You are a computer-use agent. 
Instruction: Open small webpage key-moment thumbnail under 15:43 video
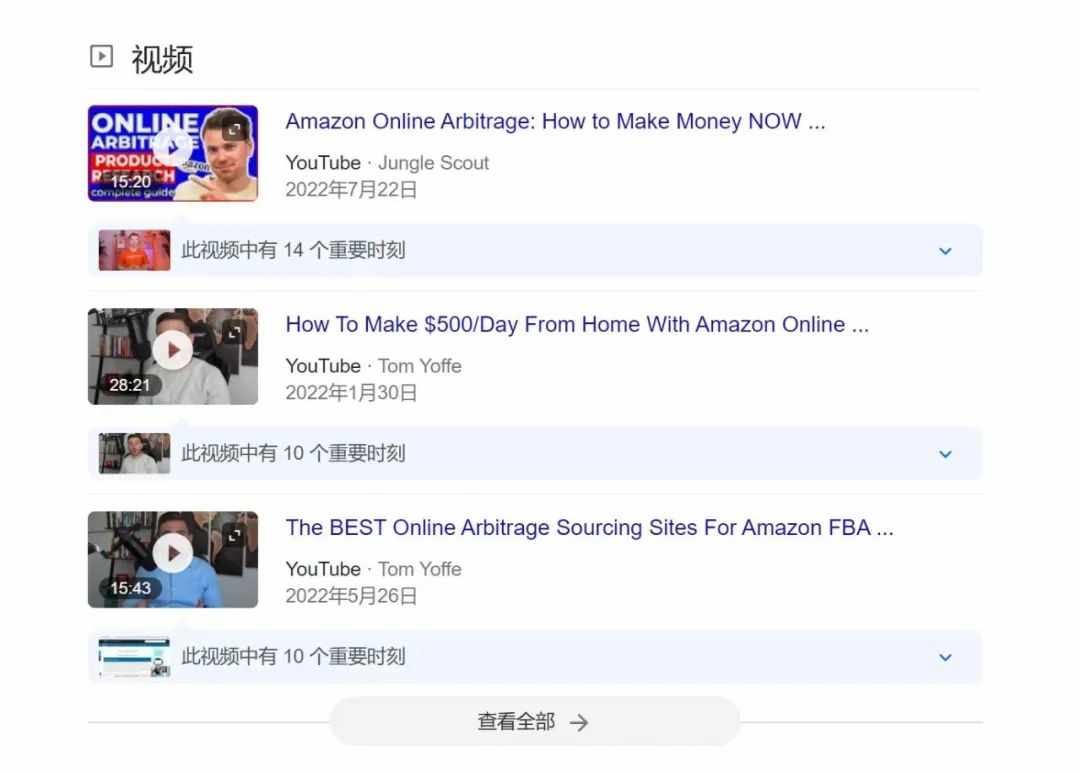click(134, 657)
